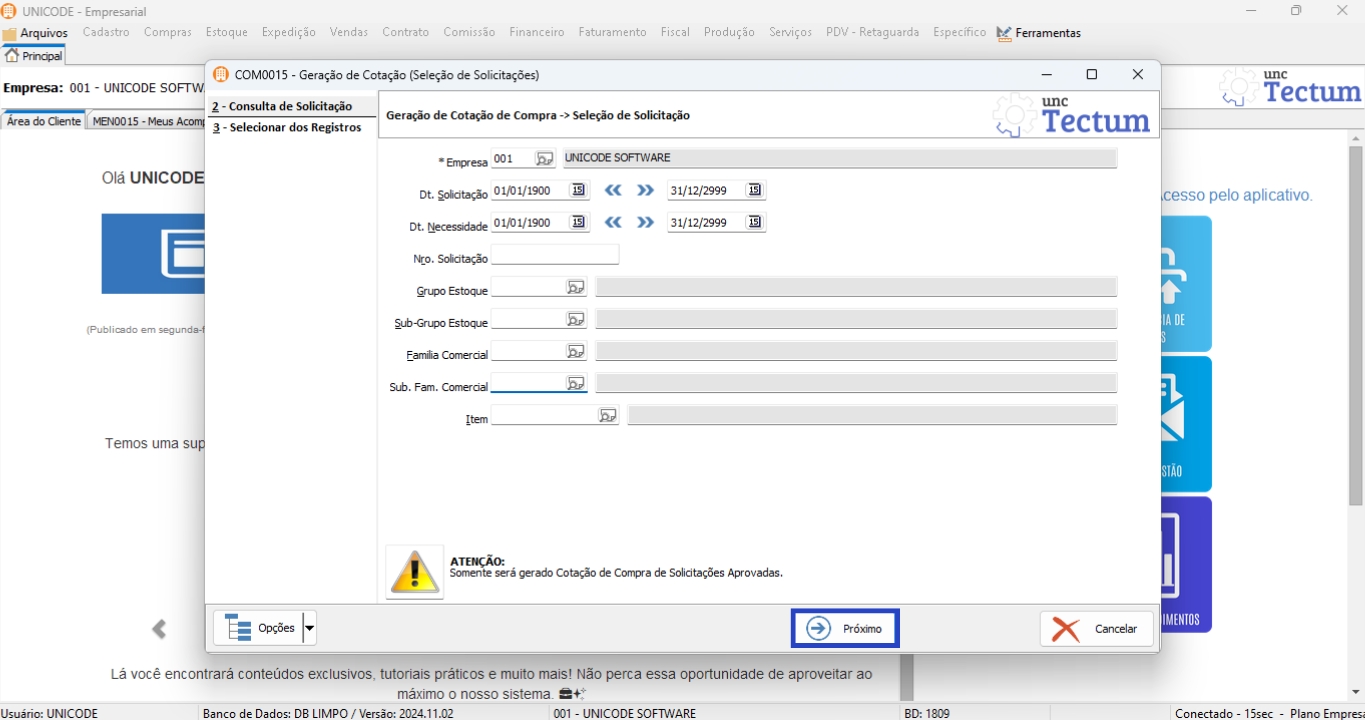The image size is (1365, 720).
Task: Open the Família Comercial lookup icon
Action: click(x=575, y=352)
